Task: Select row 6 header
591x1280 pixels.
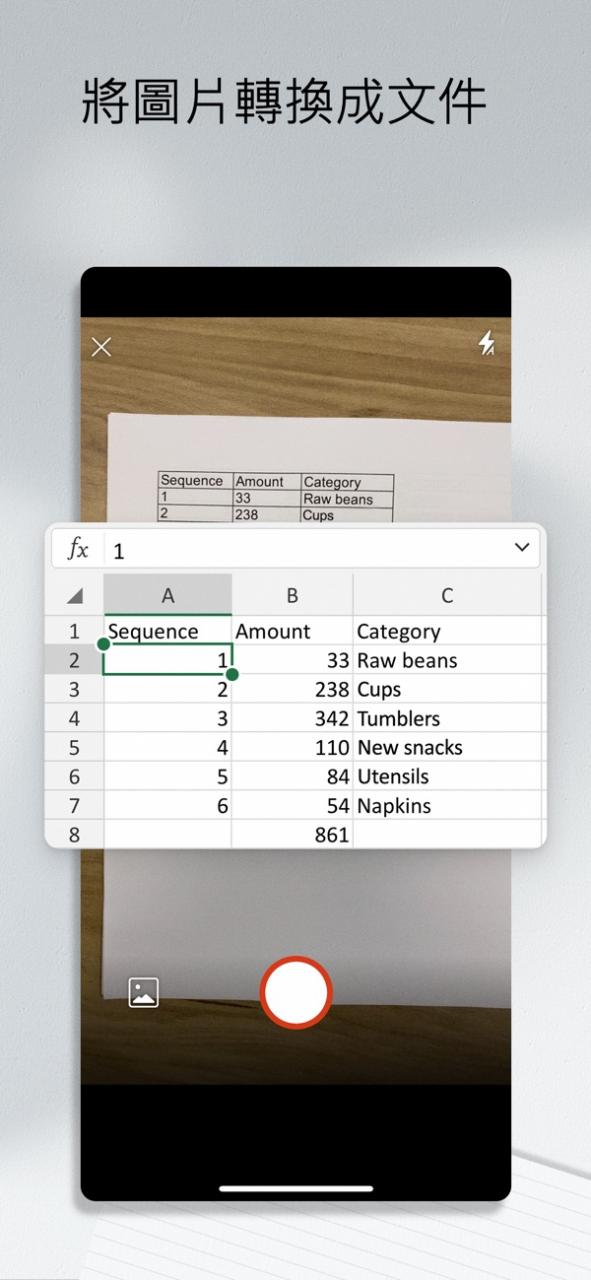Action: pos(74,776)
